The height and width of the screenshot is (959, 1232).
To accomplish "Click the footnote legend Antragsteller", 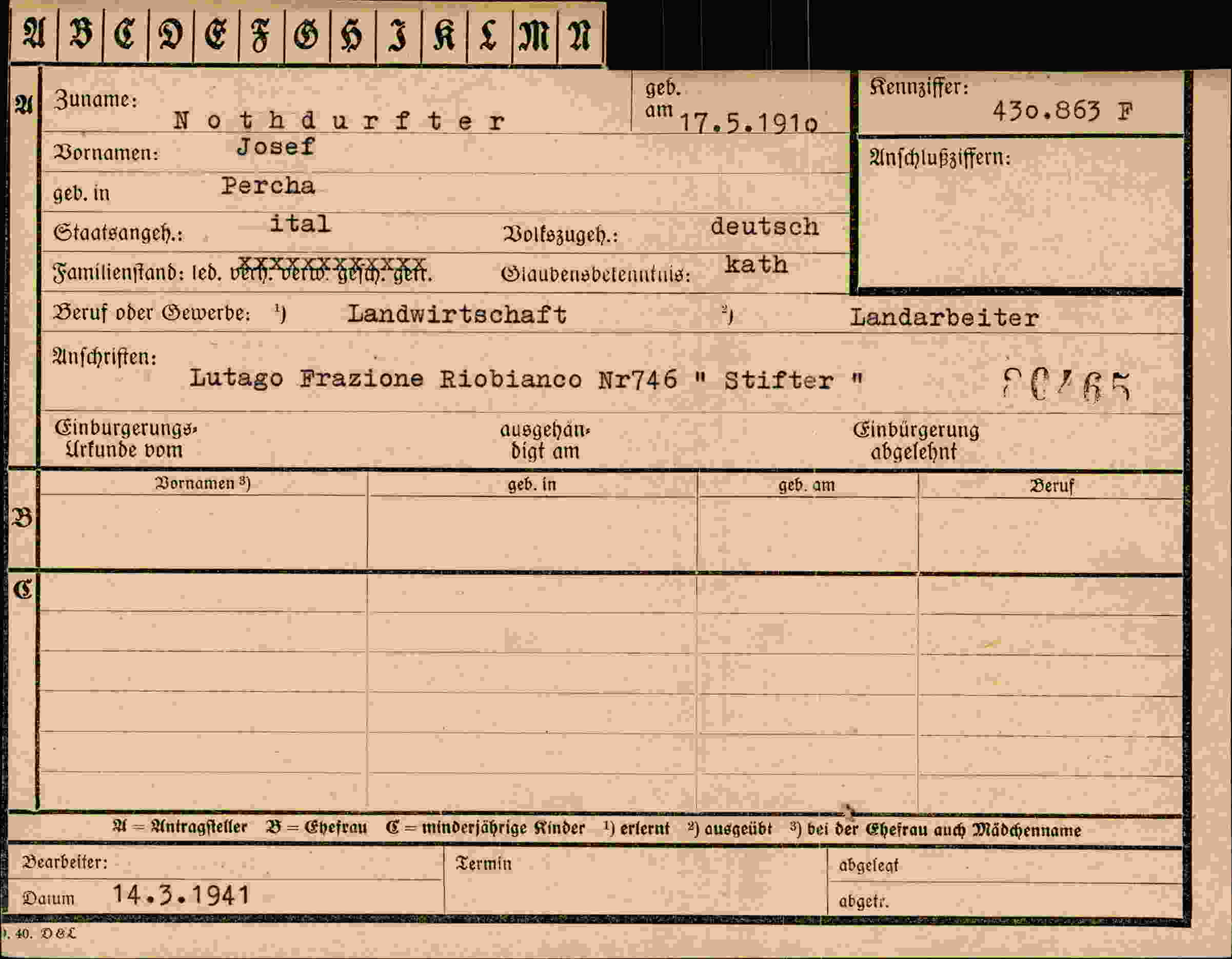I will pyautogui.click(x=181, y=827).
